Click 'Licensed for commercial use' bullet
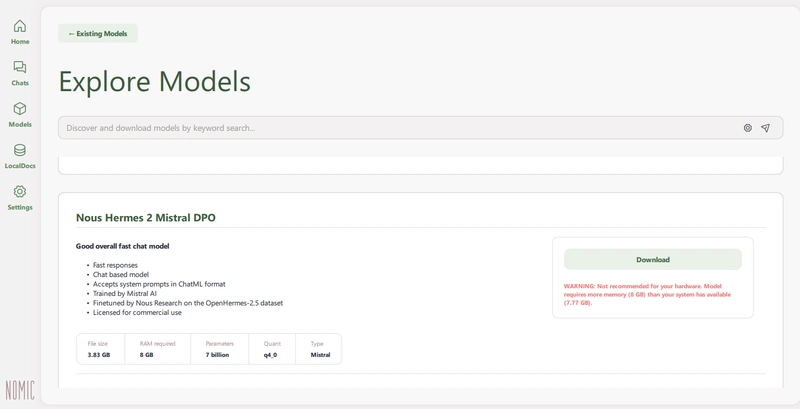Viewport: 800px width, 409px height. [137, 313]
